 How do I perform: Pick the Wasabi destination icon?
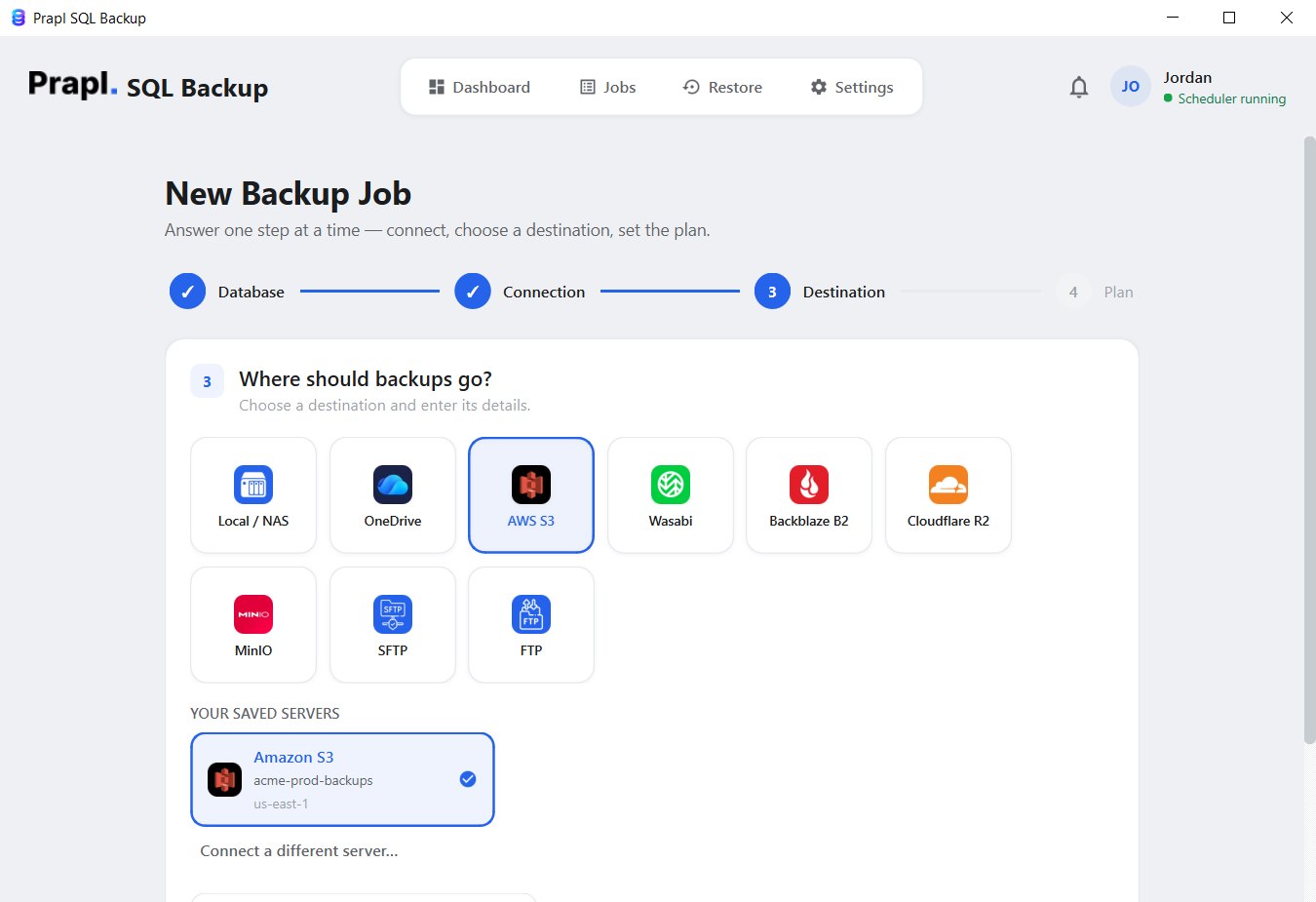[x=671, y=485]
